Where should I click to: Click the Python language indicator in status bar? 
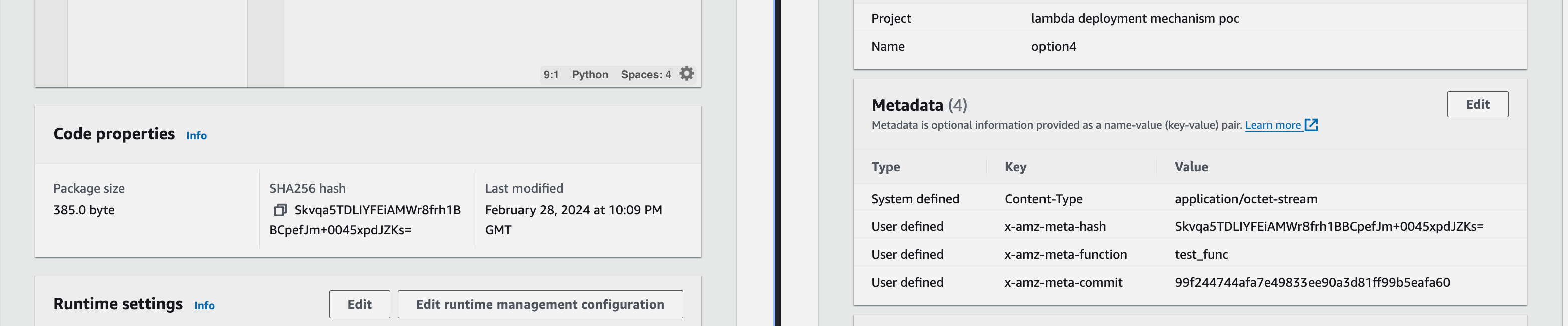pos(590,74)
